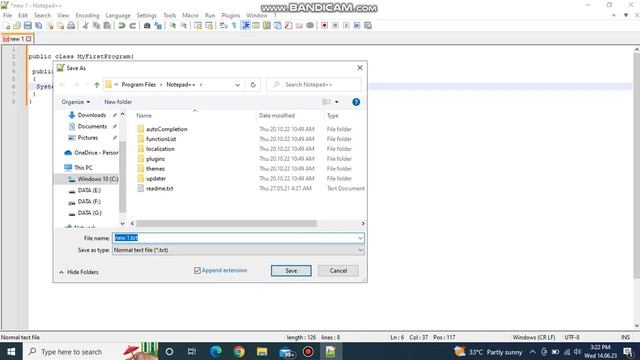Viewport: 640px width, 360px height.
Task: Click Open file icon in Notepad++ toolbar
Action: (17, 26)
